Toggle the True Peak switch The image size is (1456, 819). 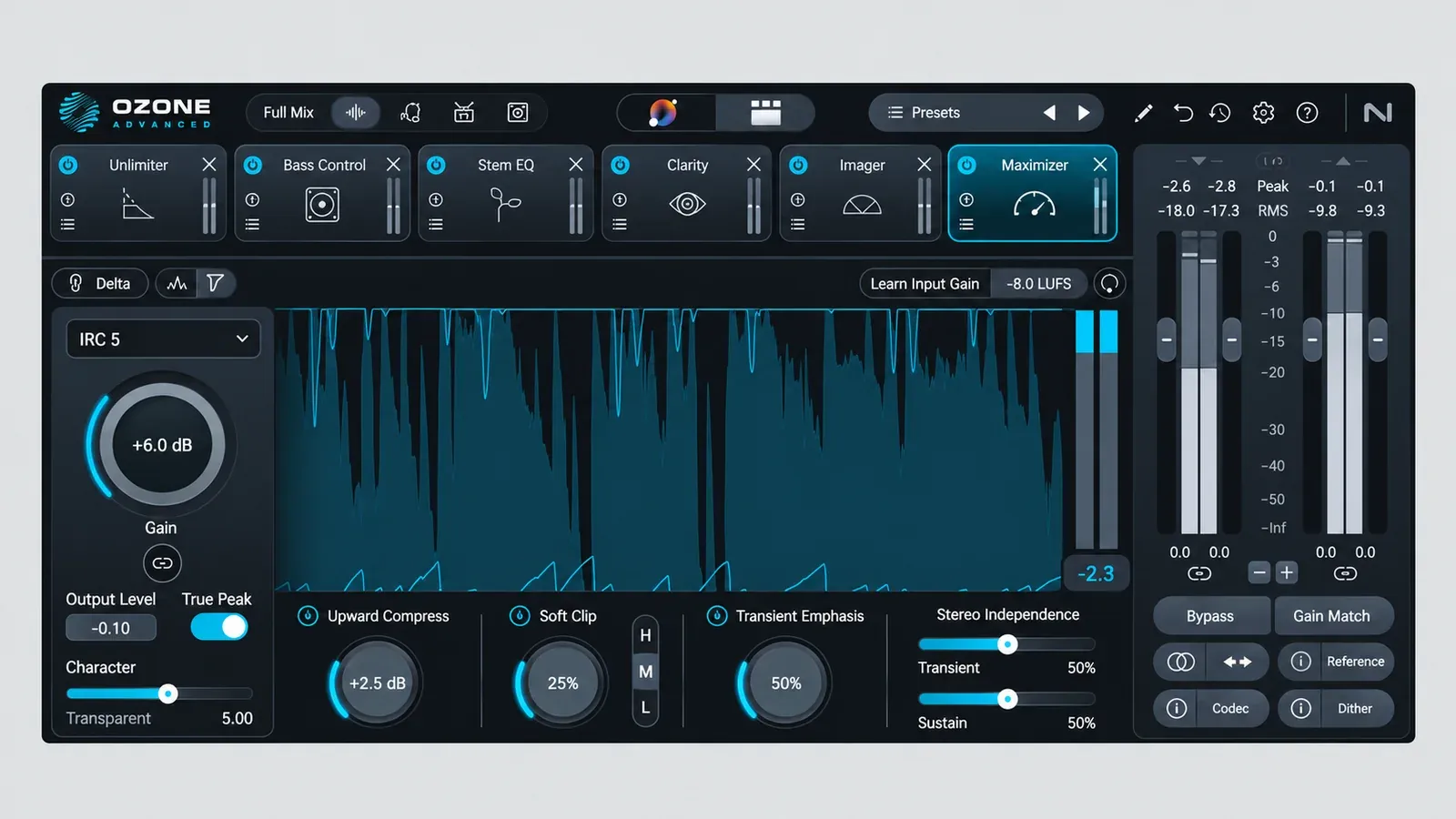219,627
